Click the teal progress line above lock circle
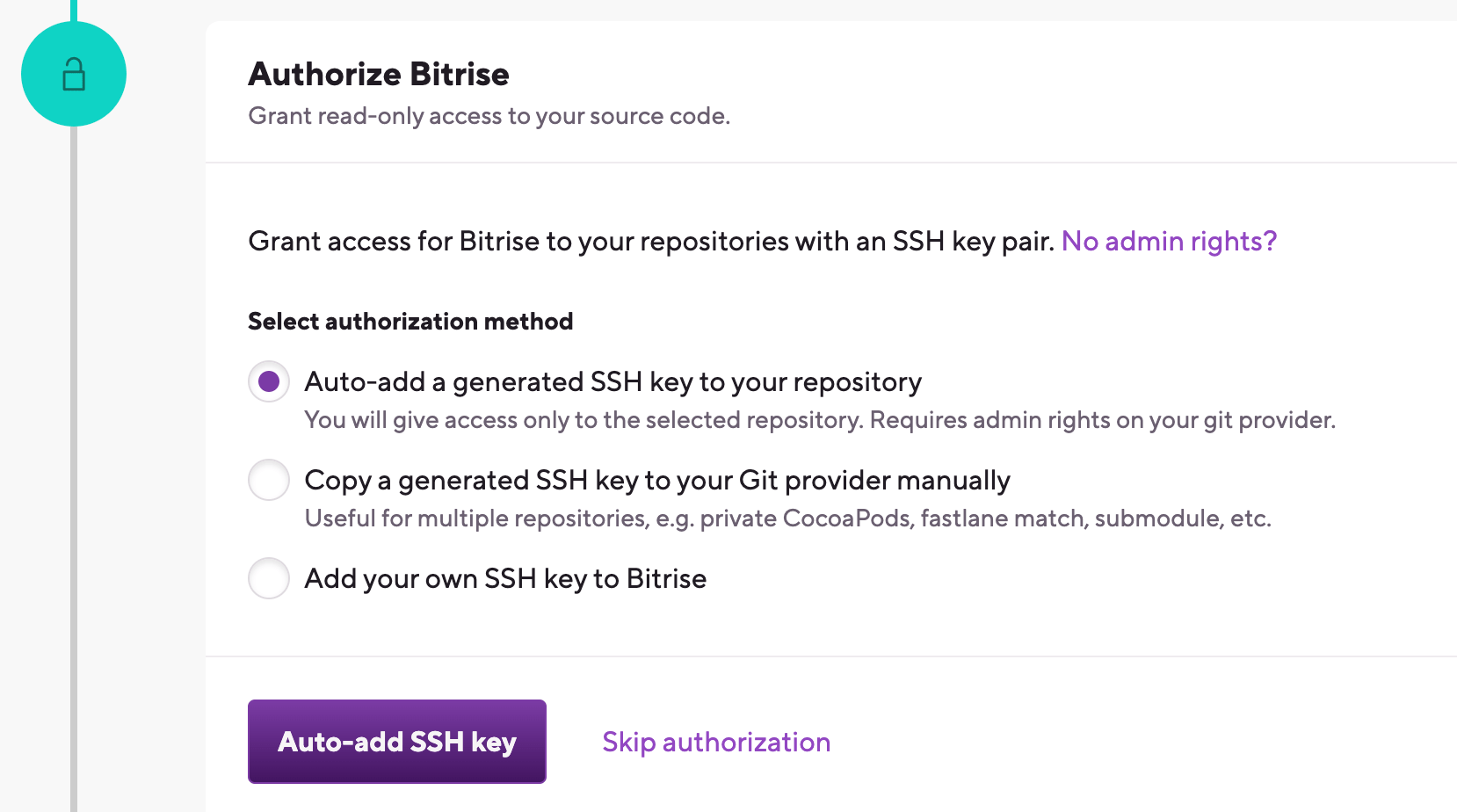This screenshot has width=1457, height=812. [x=74, y=9]
